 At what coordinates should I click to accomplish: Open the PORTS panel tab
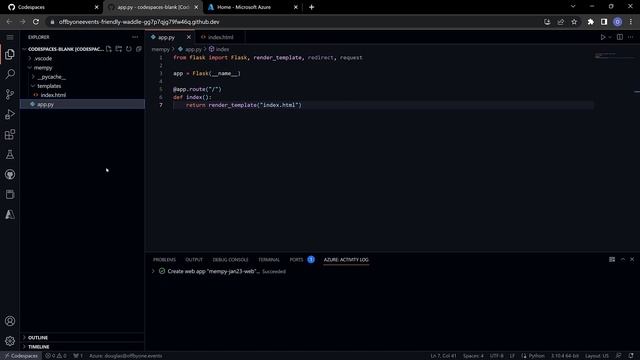coord(296,260)
